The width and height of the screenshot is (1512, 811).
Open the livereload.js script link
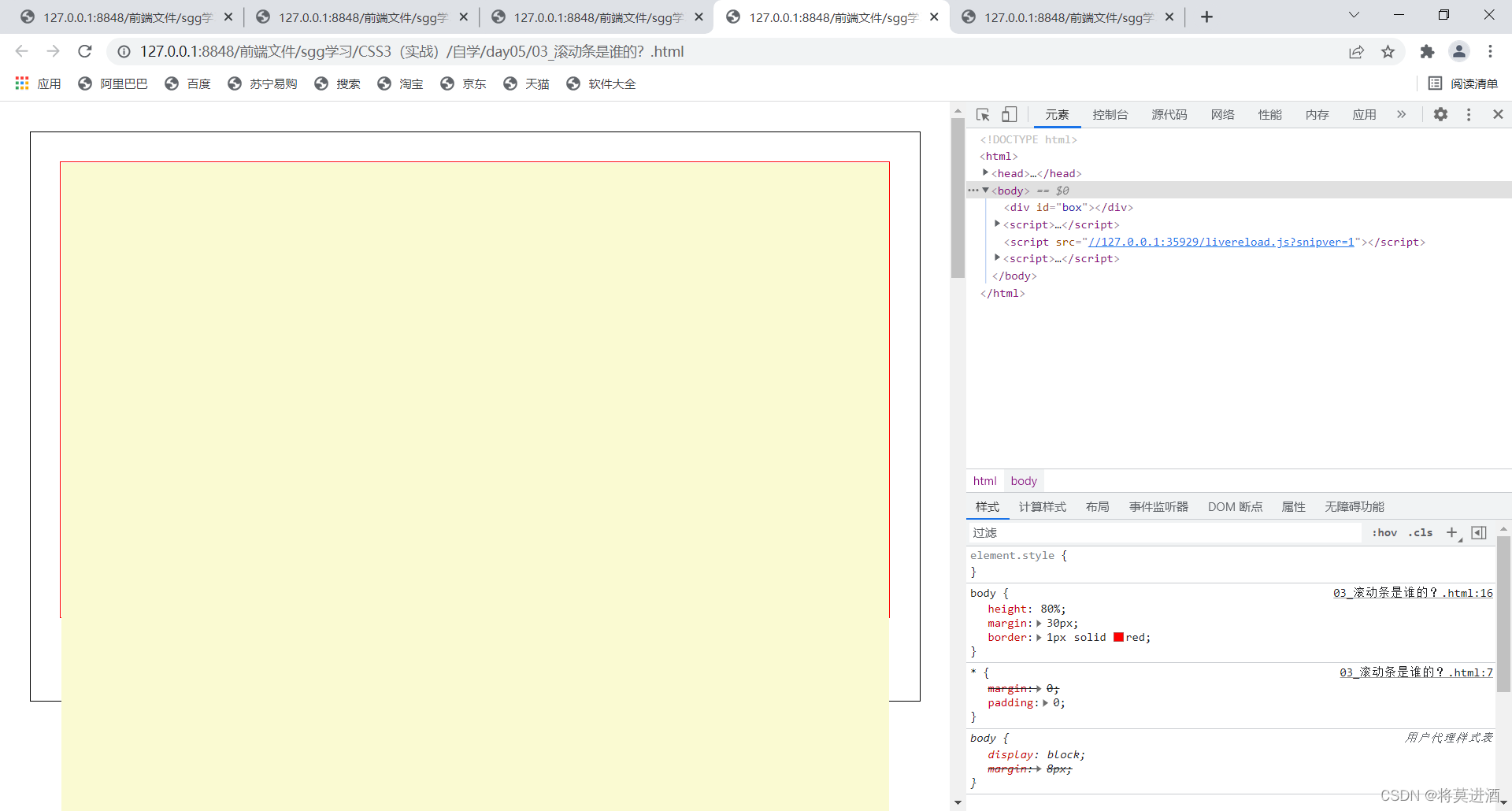coord(1221,243)
